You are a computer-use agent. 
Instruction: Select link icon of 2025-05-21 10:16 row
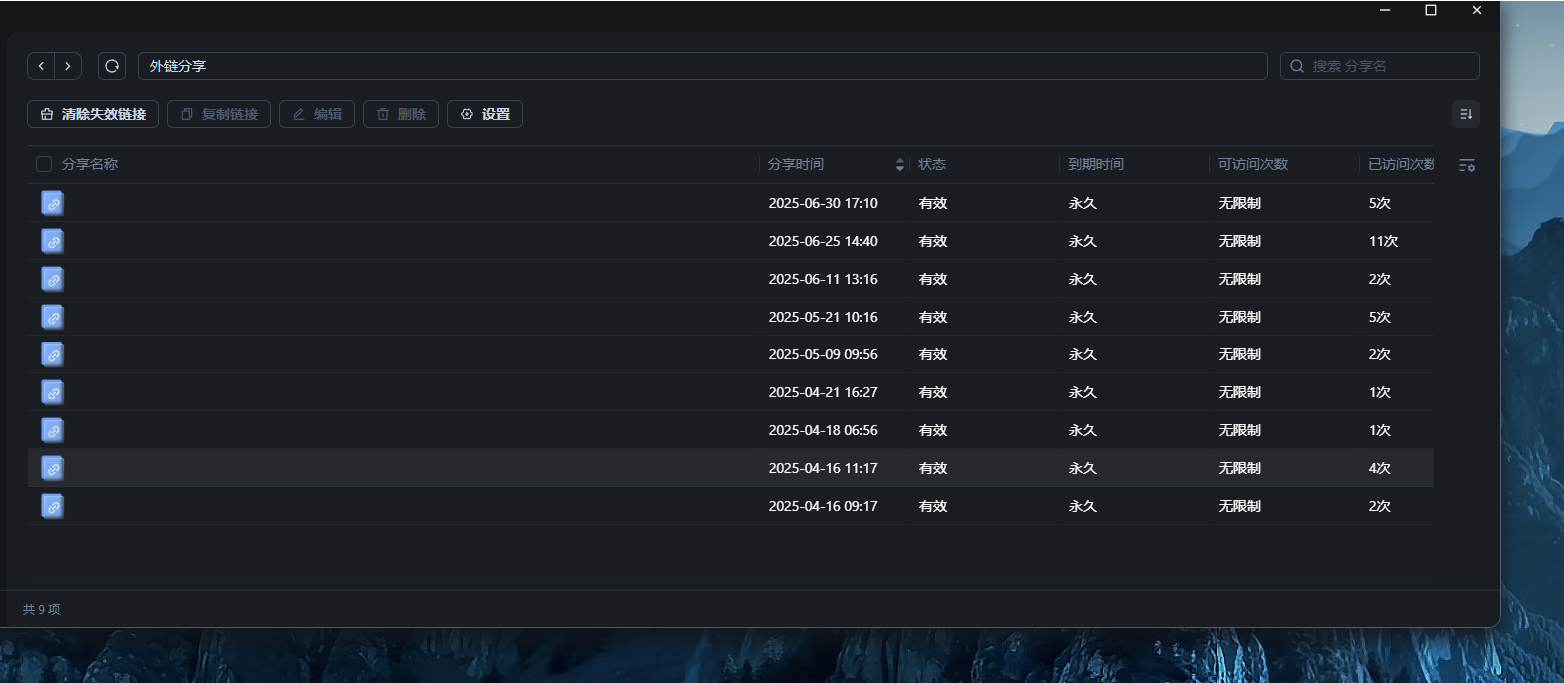pos(53,317)
